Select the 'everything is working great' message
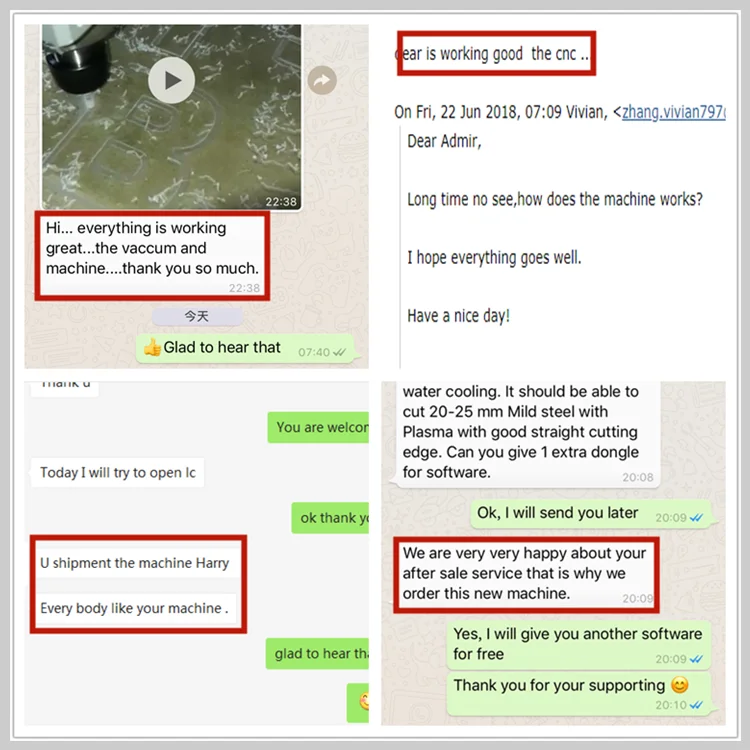750x750 pixels. pos(152,256)
